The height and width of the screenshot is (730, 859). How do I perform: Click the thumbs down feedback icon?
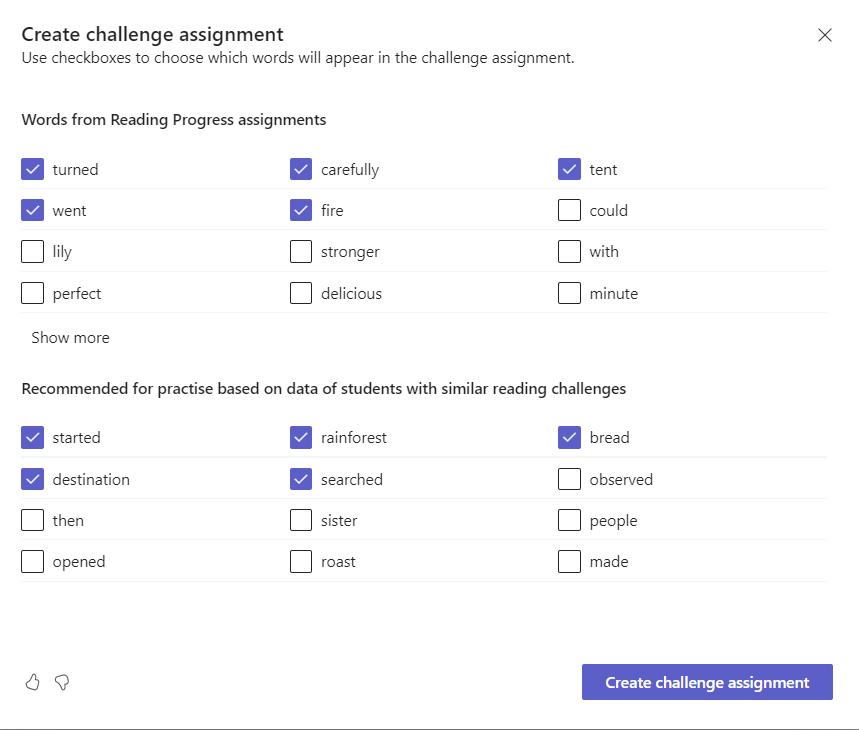tap(62, 682)
